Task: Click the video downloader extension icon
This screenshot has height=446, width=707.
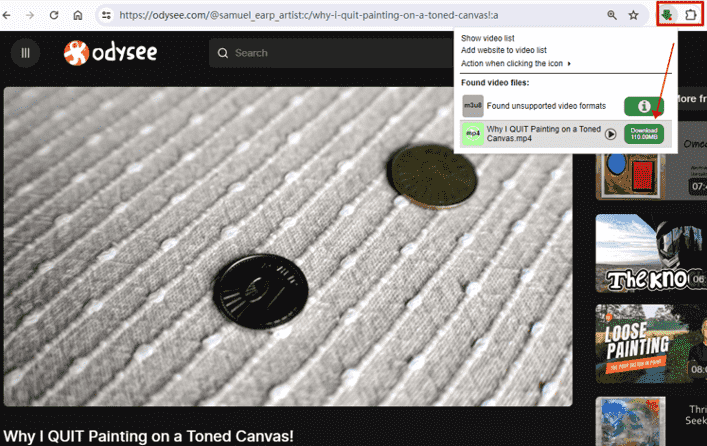Action: point(667,15)
